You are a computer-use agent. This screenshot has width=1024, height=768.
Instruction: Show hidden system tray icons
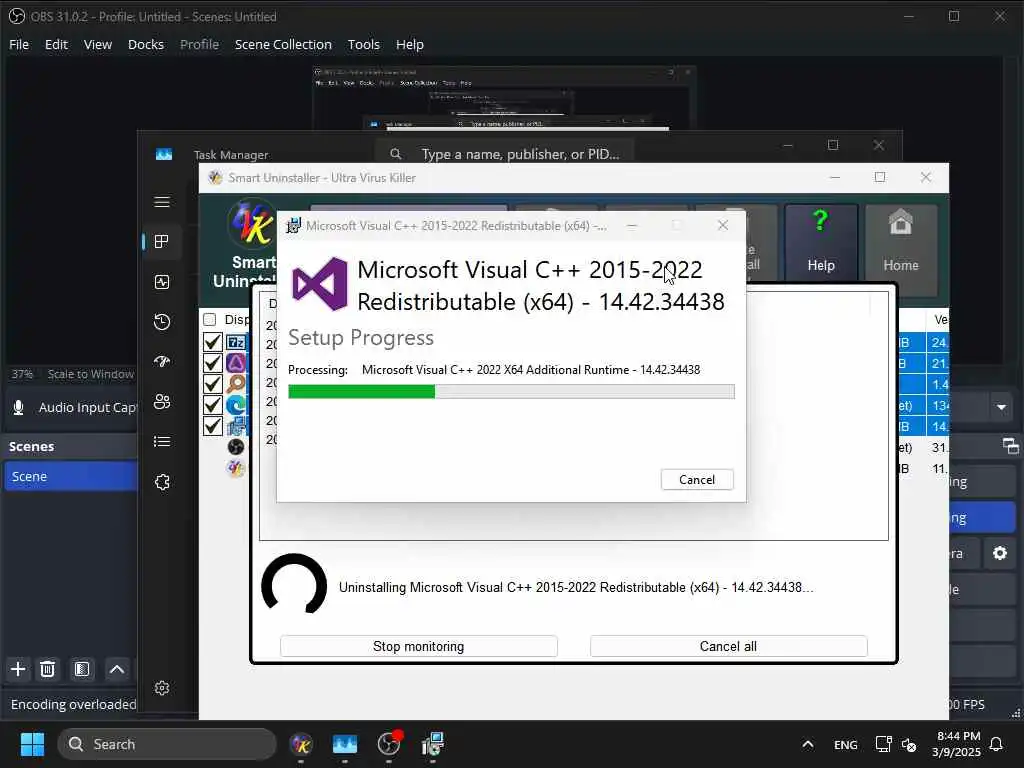point(808,744)
